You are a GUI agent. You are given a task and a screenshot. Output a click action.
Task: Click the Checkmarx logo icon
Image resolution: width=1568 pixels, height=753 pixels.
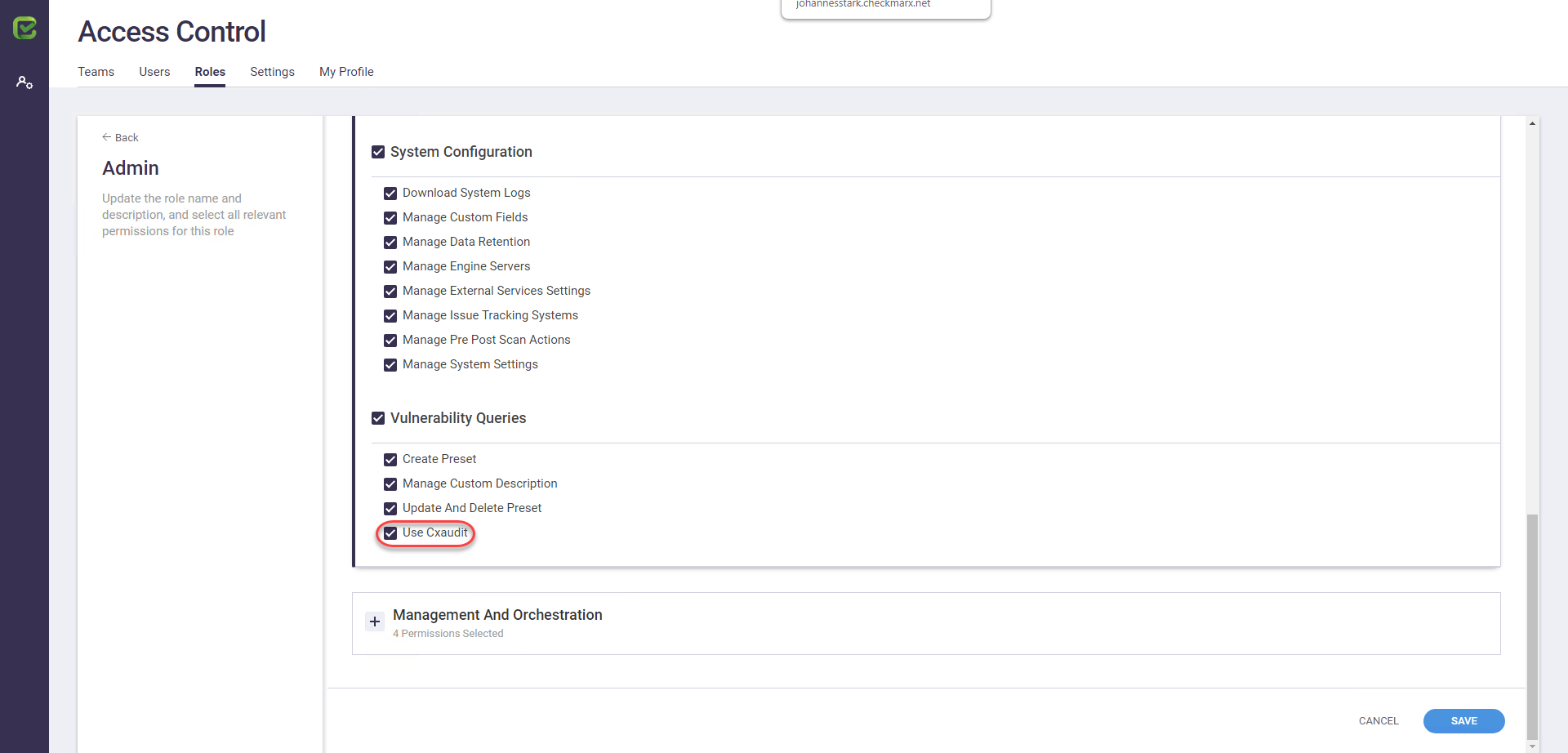[24, 29]
